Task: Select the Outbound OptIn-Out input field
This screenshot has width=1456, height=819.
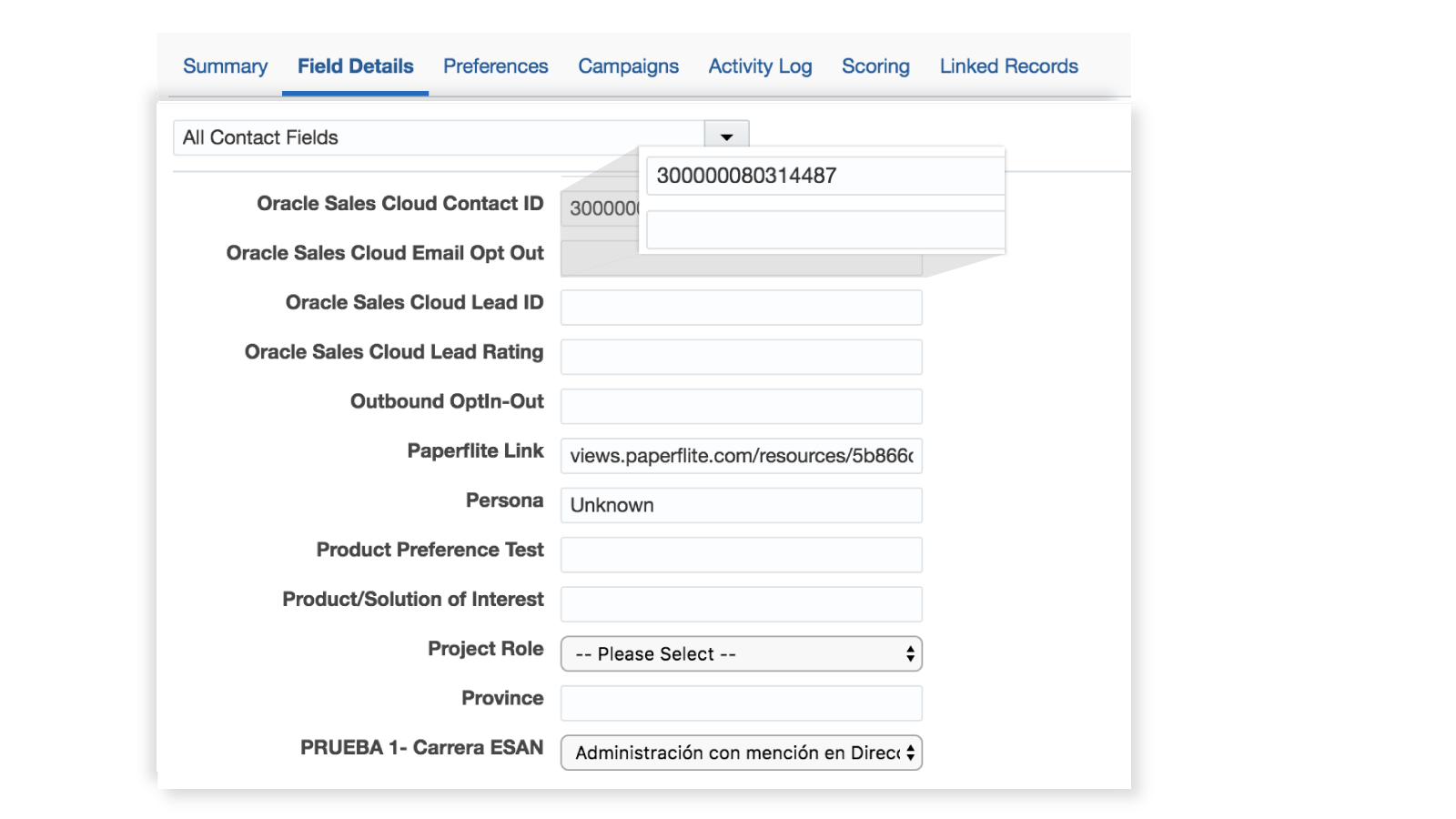Action: pos(741,407)
